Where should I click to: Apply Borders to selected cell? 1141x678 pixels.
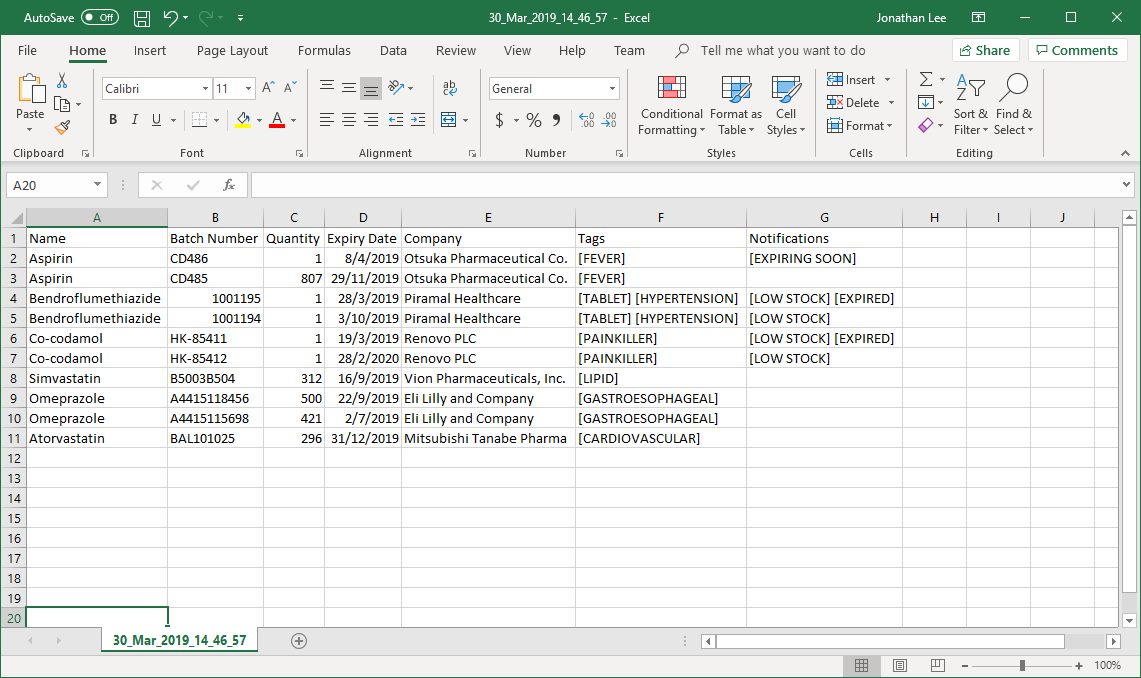tap(199, 119)
